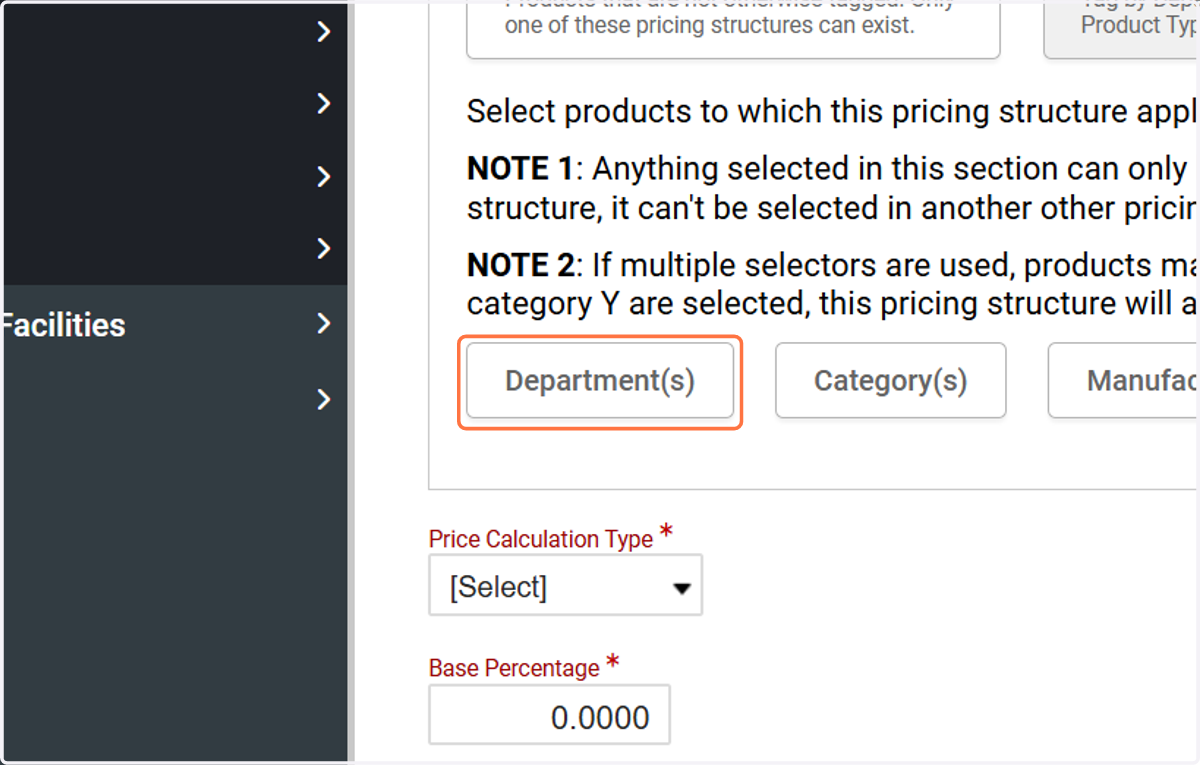Open the Price Calculation Type dropdown
Viewport: 1200px width, 765px height.
pos(566,586)
